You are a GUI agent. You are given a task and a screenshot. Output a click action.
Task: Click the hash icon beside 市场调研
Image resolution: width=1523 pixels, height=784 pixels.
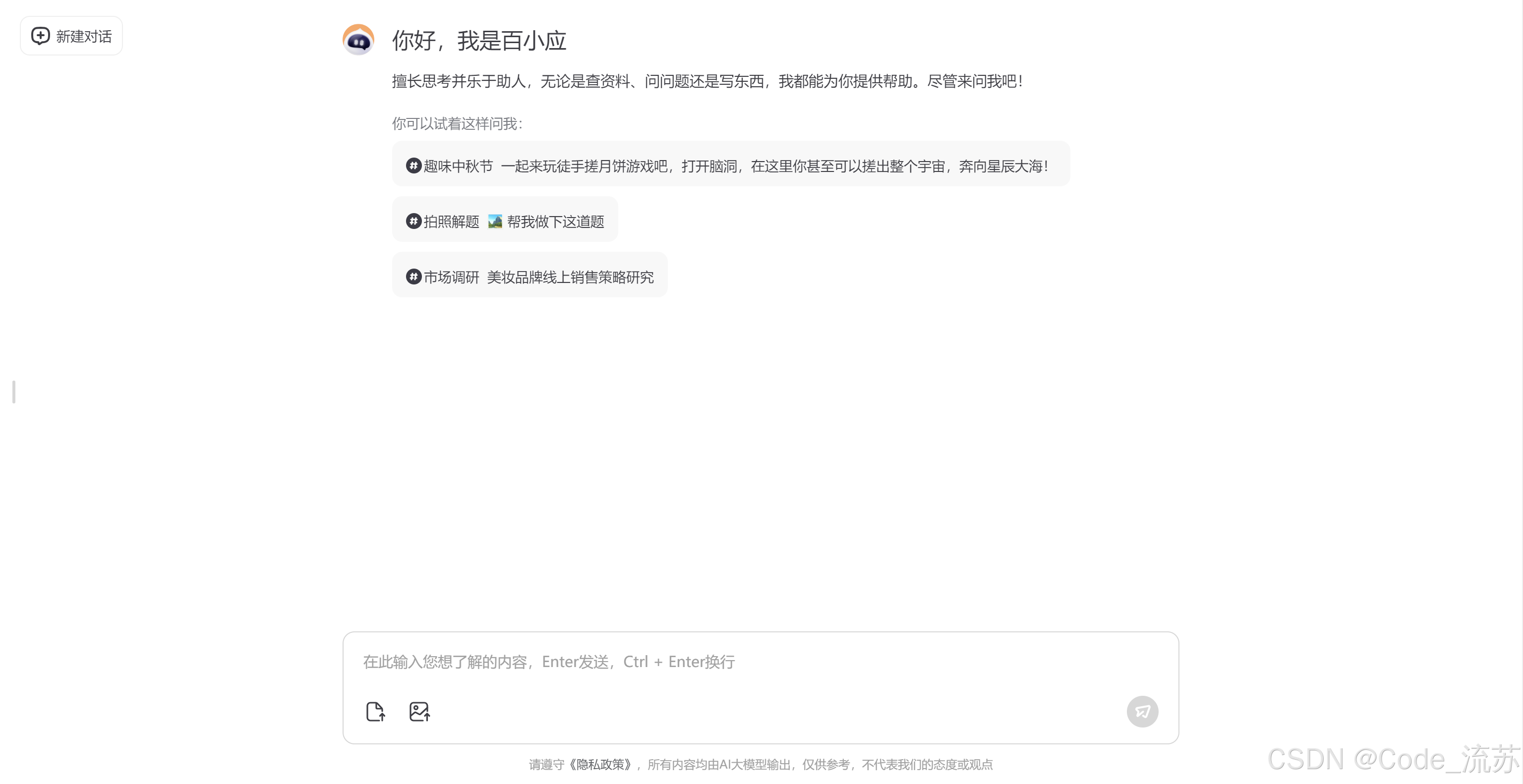tap(413, 277)
